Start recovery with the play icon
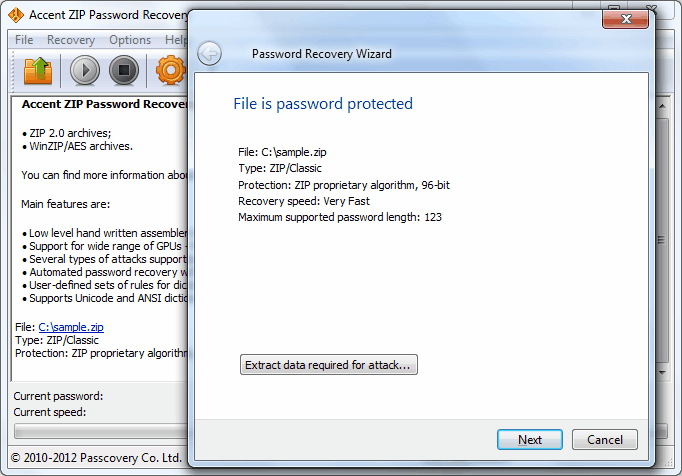 tap(84, 70)
